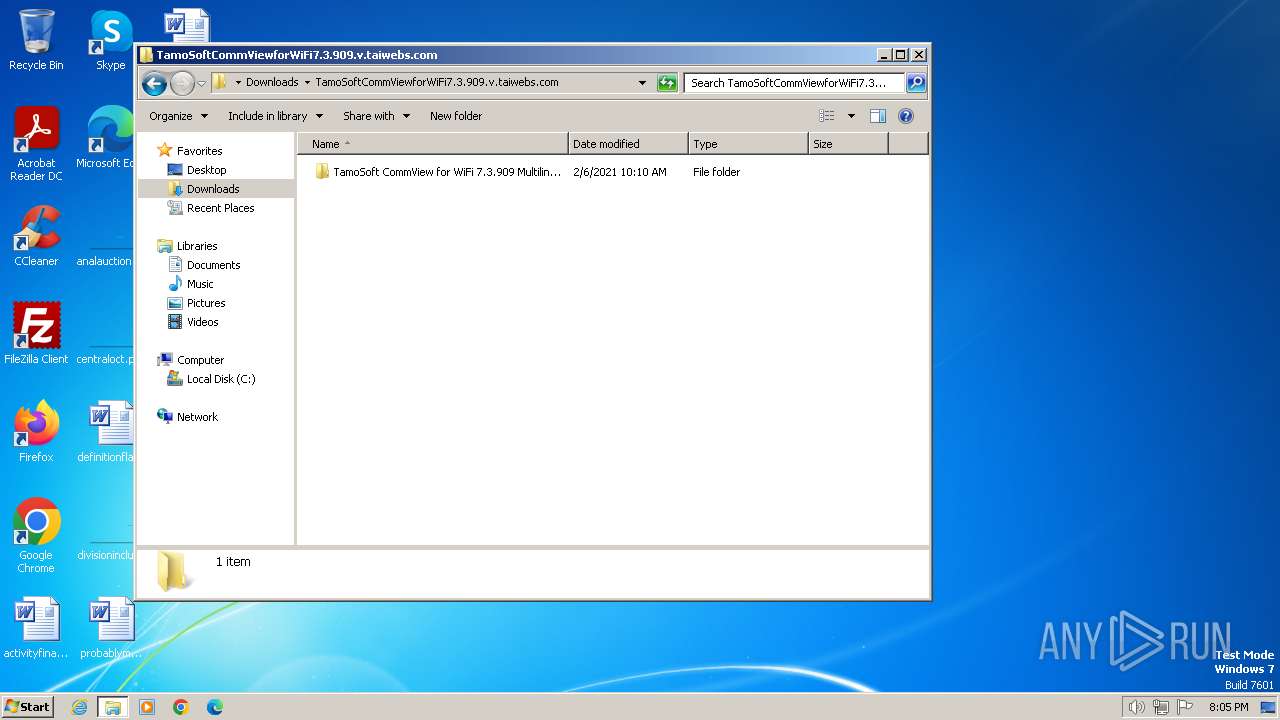
Task: Select Desktop in the navigation pane
Action: coord(206,170)
